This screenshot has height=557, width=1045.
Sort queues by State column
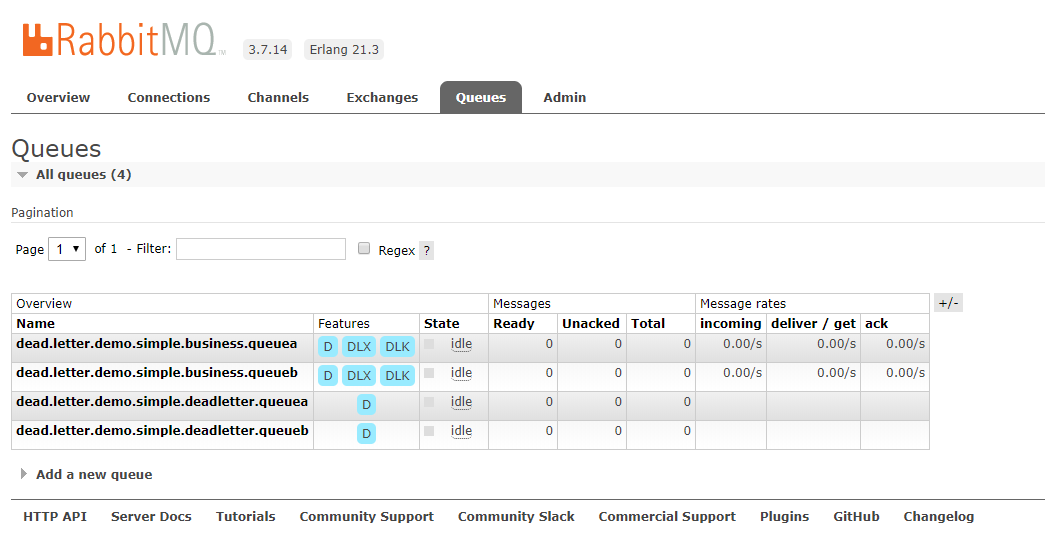441,323
